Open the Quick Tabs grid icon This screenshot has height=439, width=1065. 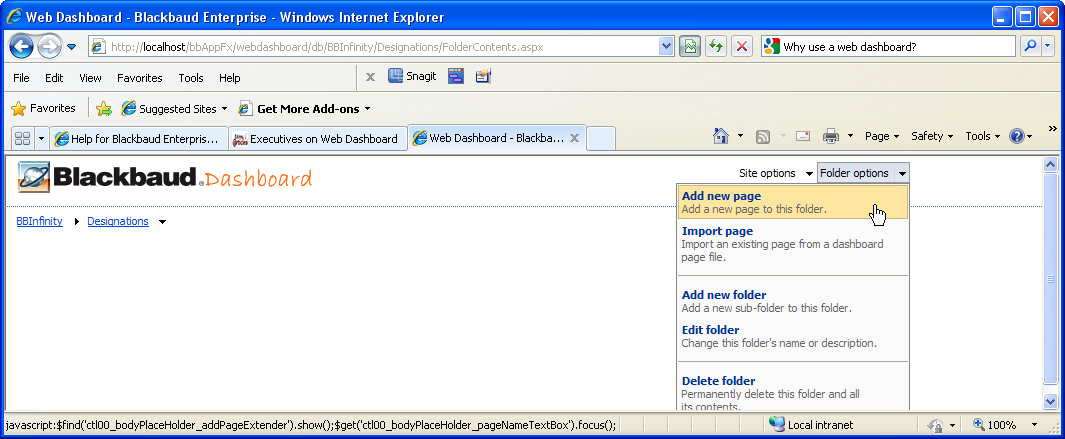click(22, 139)
